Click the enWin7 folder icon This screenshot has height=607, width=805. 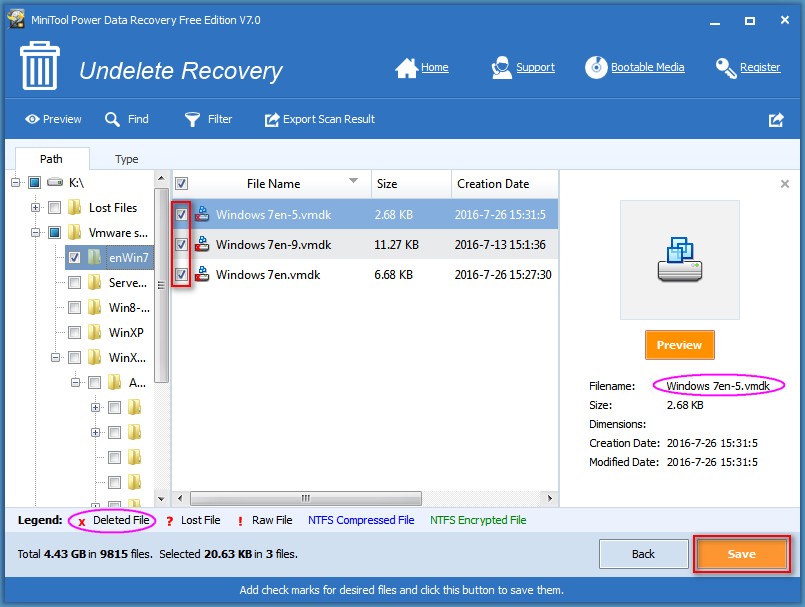click(x=94, y=257)
